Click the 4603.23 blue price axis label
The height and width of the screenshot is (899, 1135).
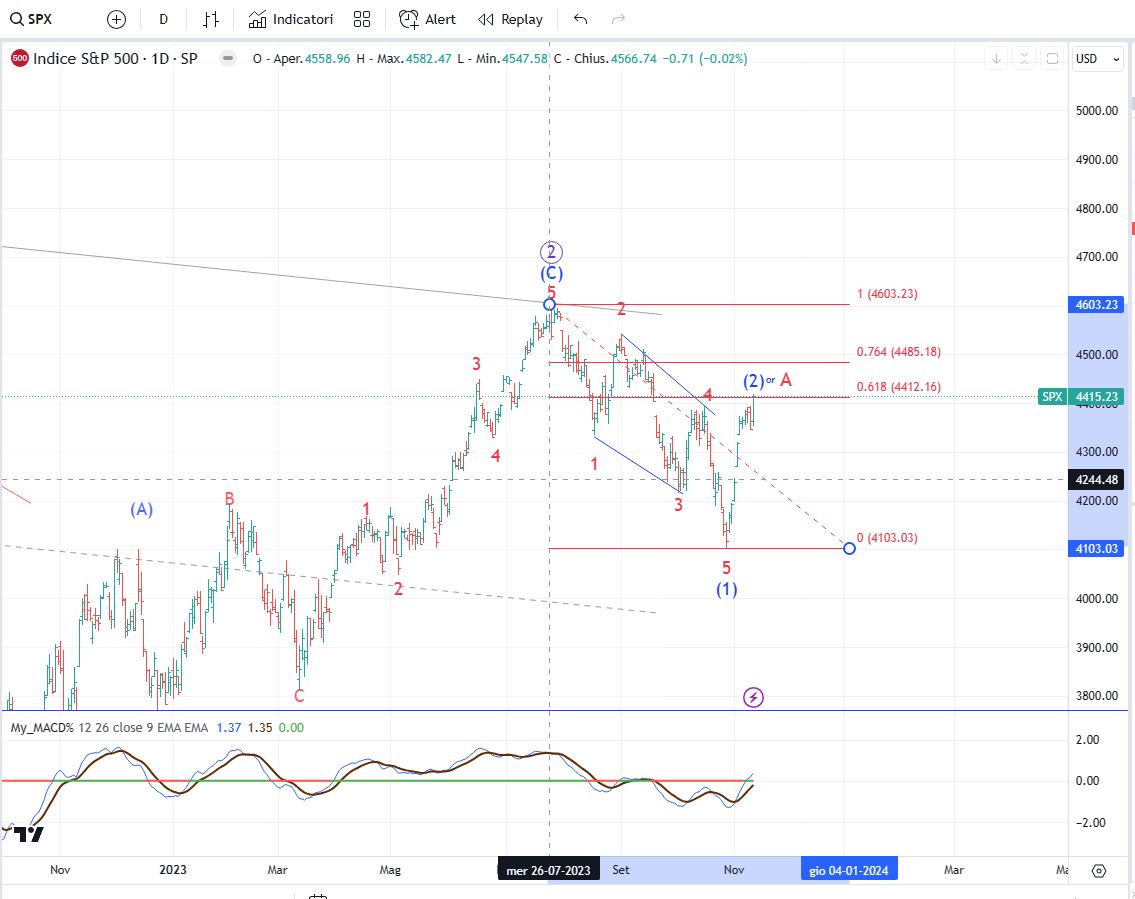(x=1097, y=305)
